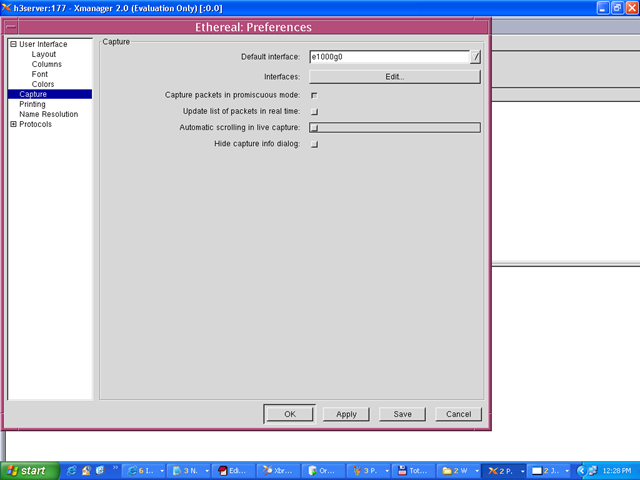Image resolution: width=640 pixels, height=480 pixels.
Task: Open the '3 P...' taskbar group
Action: [369, 471]
